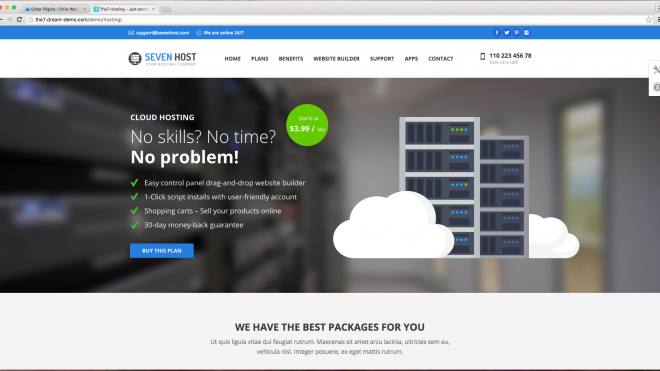Image resolution: width=660 pixels, height=371 pixels.
Task: Close the The7 Hosting browser tab
Action: pyautogui.click(x=153, y=9)
